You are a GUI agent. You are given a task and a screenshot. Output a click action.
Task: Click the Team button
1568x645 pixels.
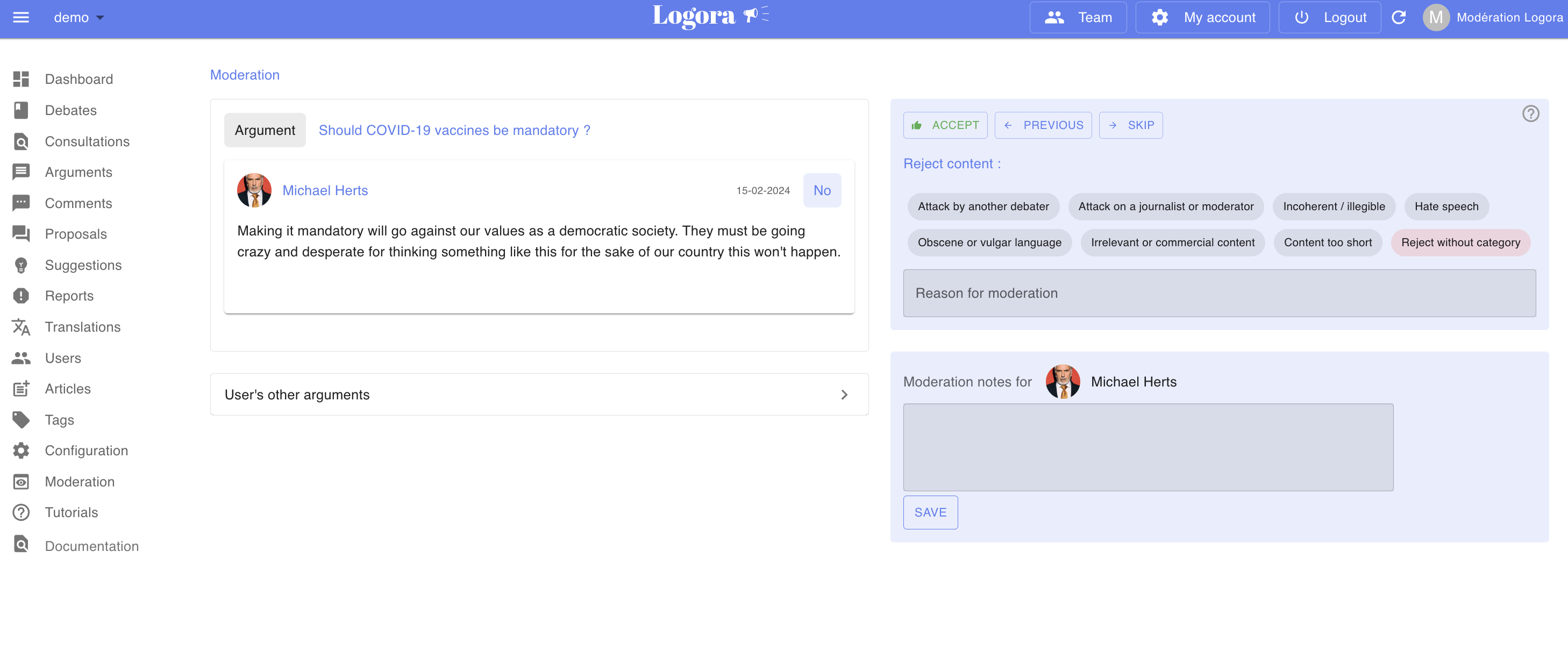(x=1078, y=17)
